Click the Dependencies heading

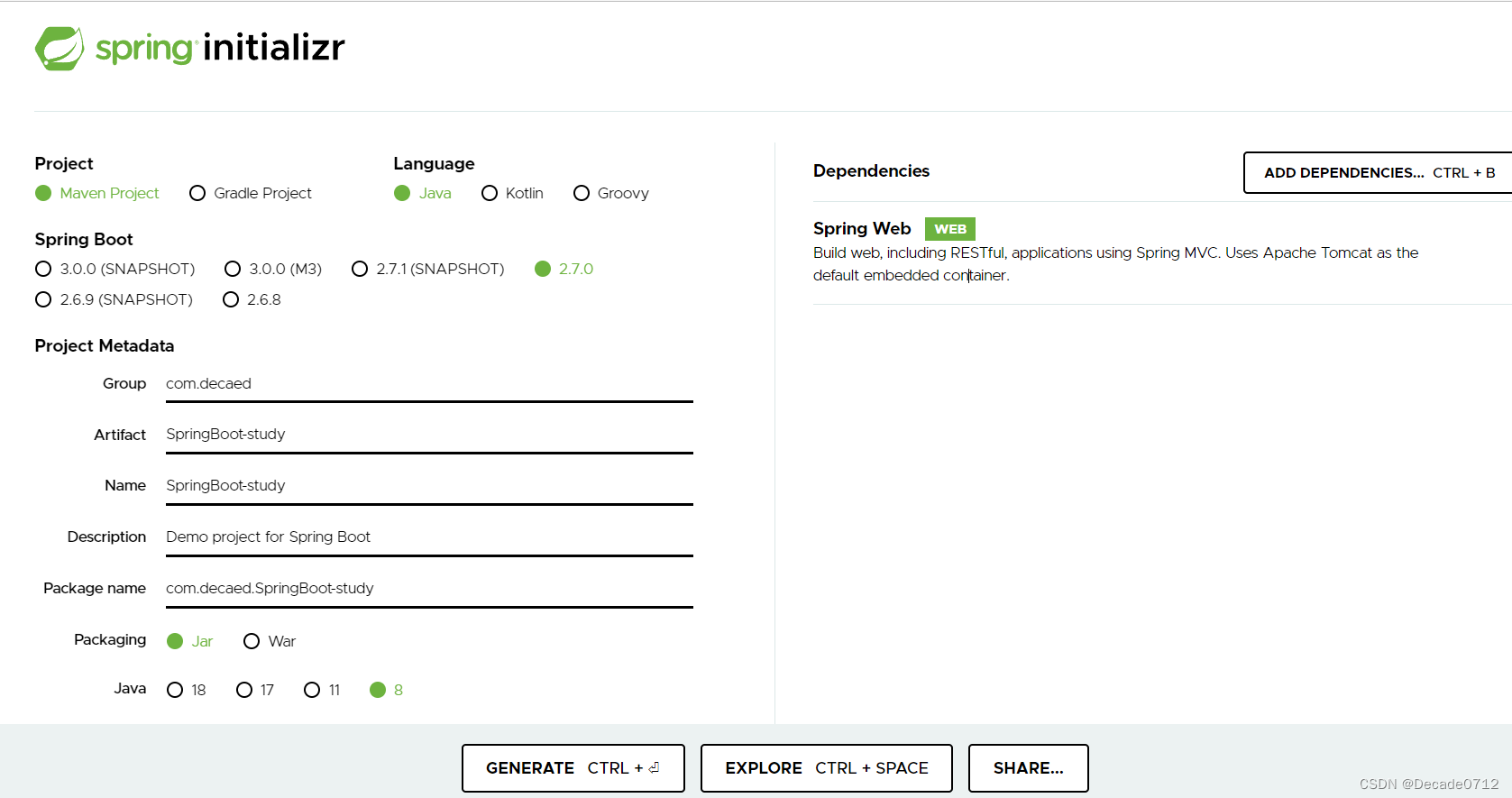pyautogui.click(x=871, y=171)
